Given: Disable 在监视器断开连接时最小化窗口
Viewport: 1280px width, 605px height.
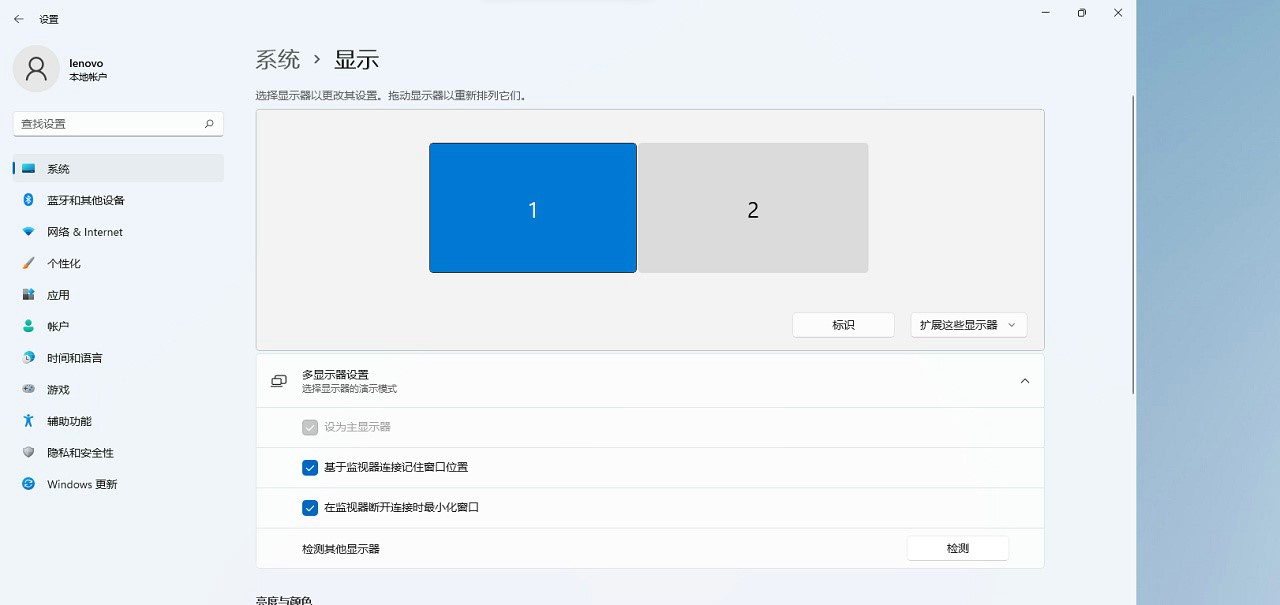Looking at the screenshot, I should coord(310,507).
